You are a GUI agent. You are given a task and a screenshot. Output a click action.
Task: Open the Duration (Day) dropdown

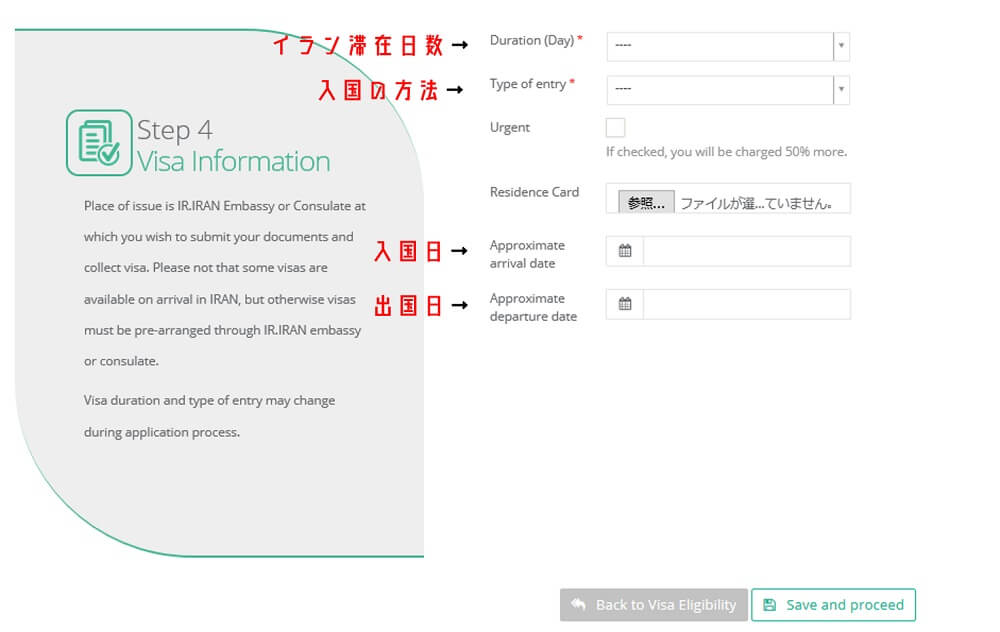(x=728, y=47)
